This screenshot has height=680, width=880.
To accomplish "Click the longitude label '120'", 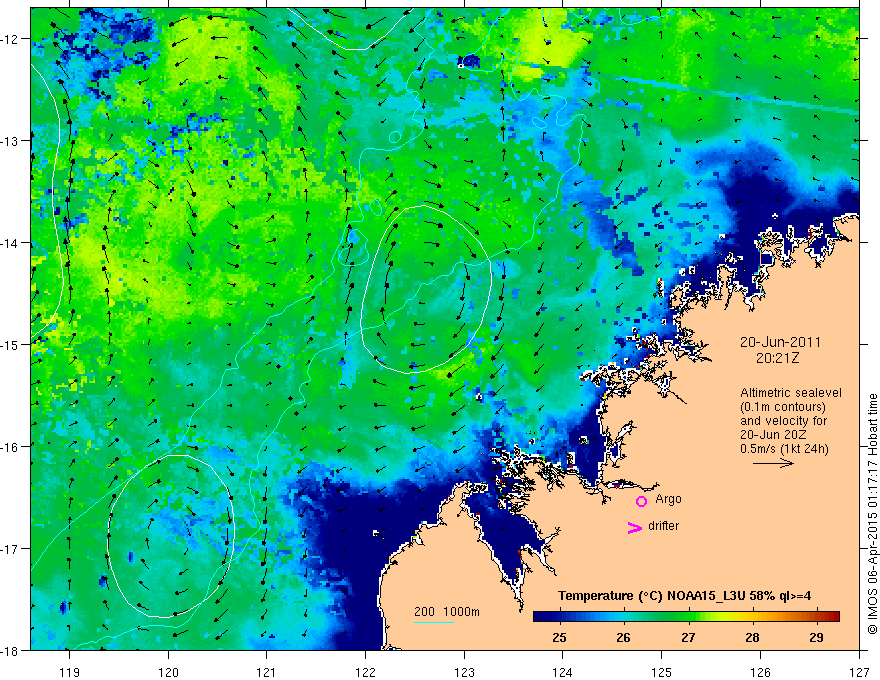I will coord(168,673).
